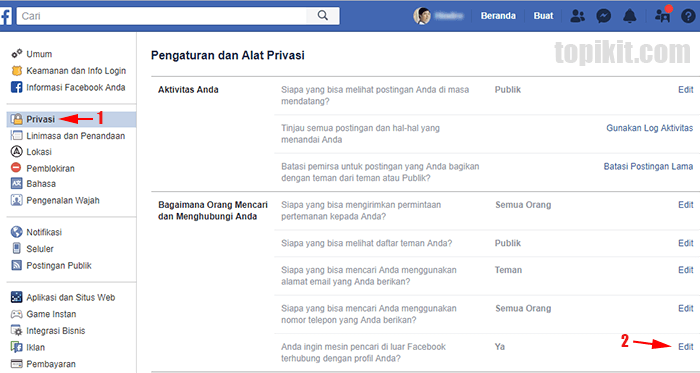The height and width of the screenshot is (373, 700).
Task: Click the Pengenalan Wajah icon
Action: point(17,200)
